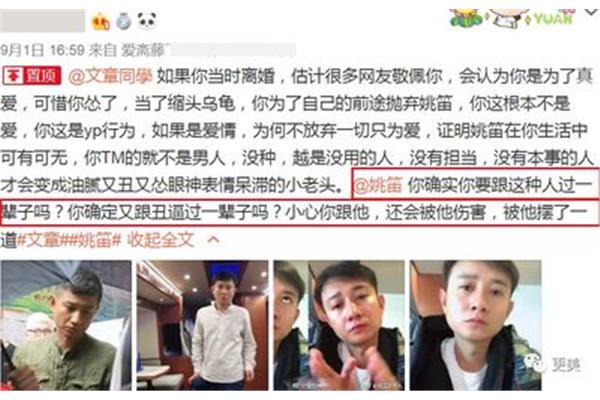Click the 爱离藤 post source link

pyautogui.click(x=143, y=50)
